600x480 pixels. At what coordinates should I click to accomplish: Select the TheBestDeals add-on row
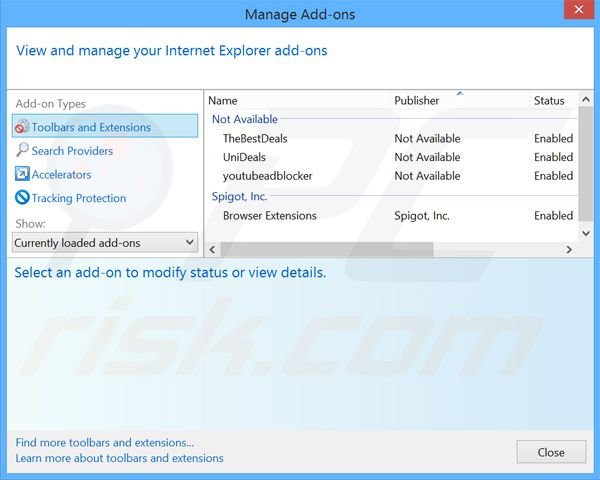point(392,139)
